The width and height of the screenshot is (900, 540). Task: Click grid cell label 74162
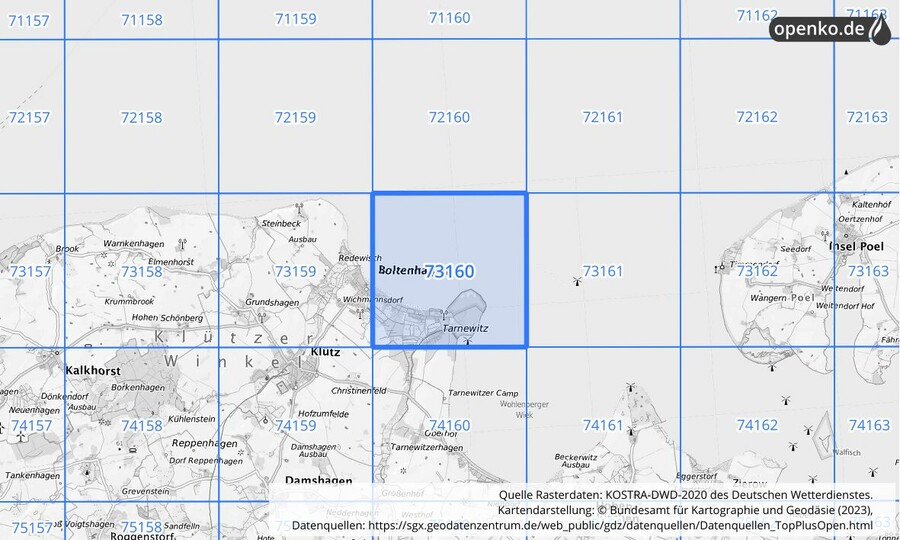click(757, 425)
